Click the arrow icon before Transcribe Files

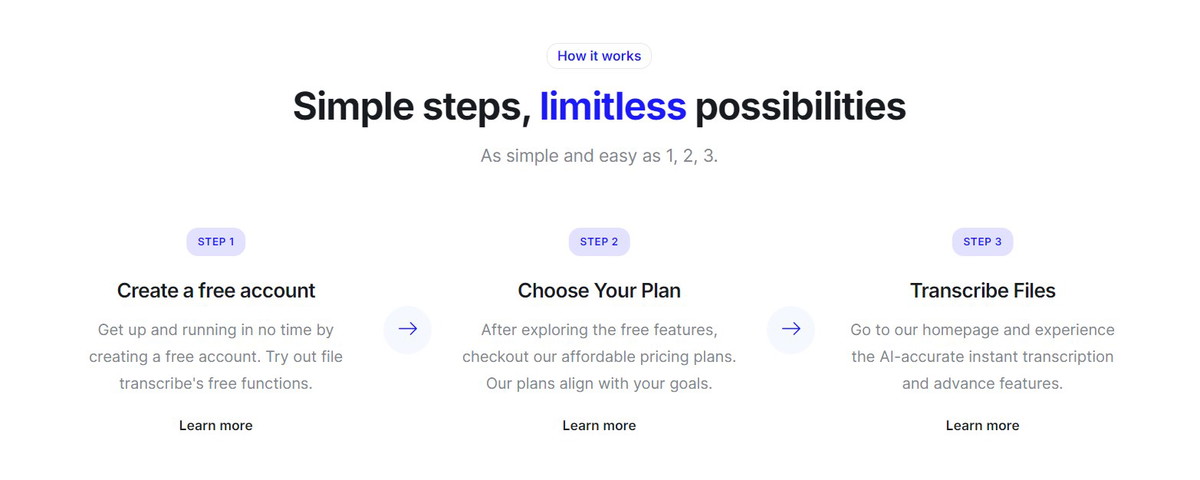click(791, 329)
